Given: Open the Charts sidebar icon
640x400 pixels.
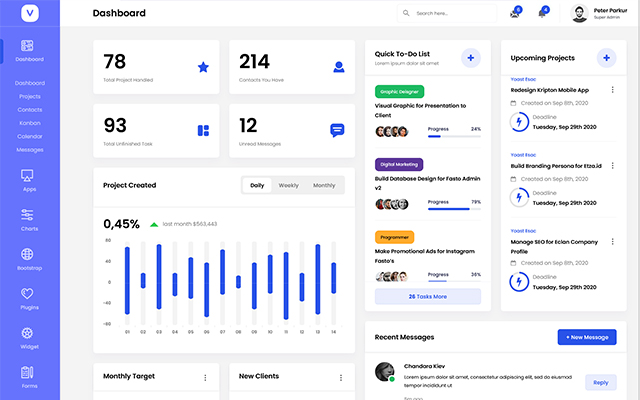Looking at the screenshot, I should [x=28, y=215].
